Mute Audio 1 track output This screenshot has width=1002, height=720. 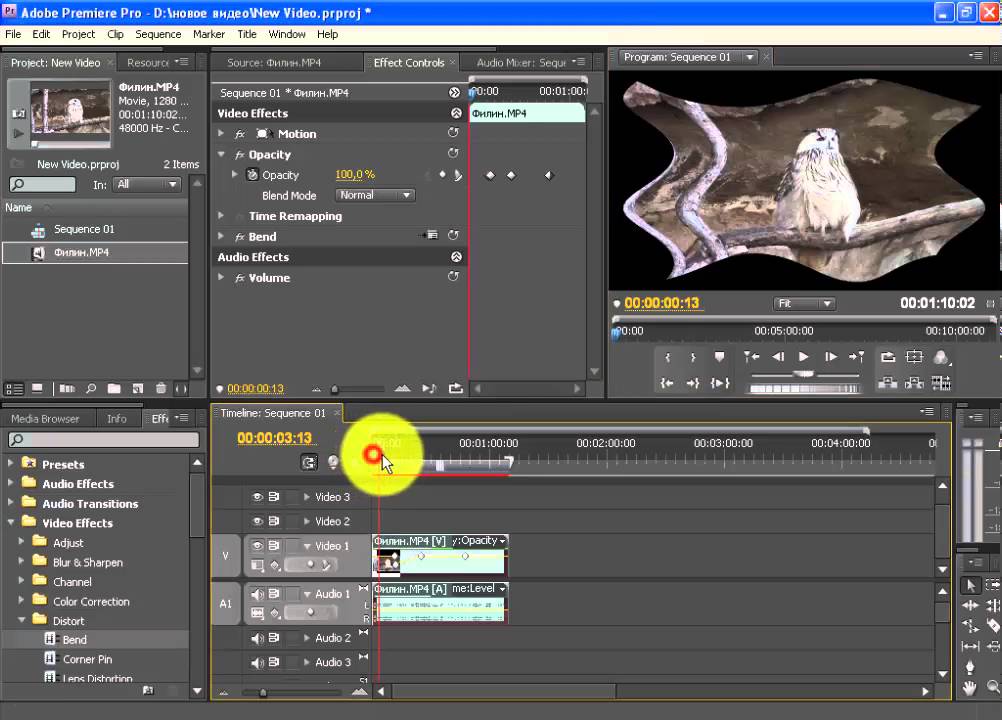(257, 594)
